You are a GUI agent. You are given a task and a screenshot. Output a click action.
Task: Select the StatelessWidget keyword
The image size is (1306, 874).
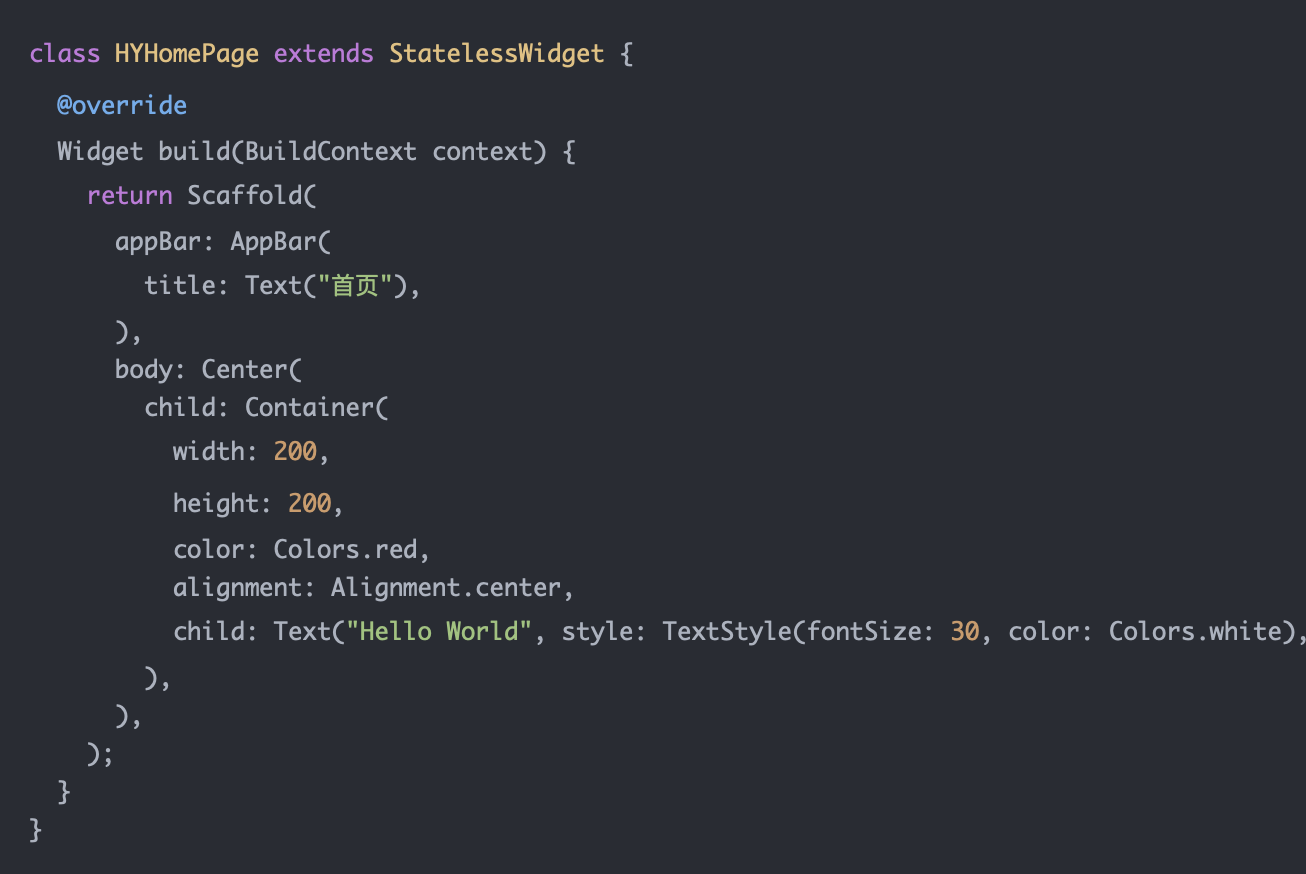pos(497,53)
